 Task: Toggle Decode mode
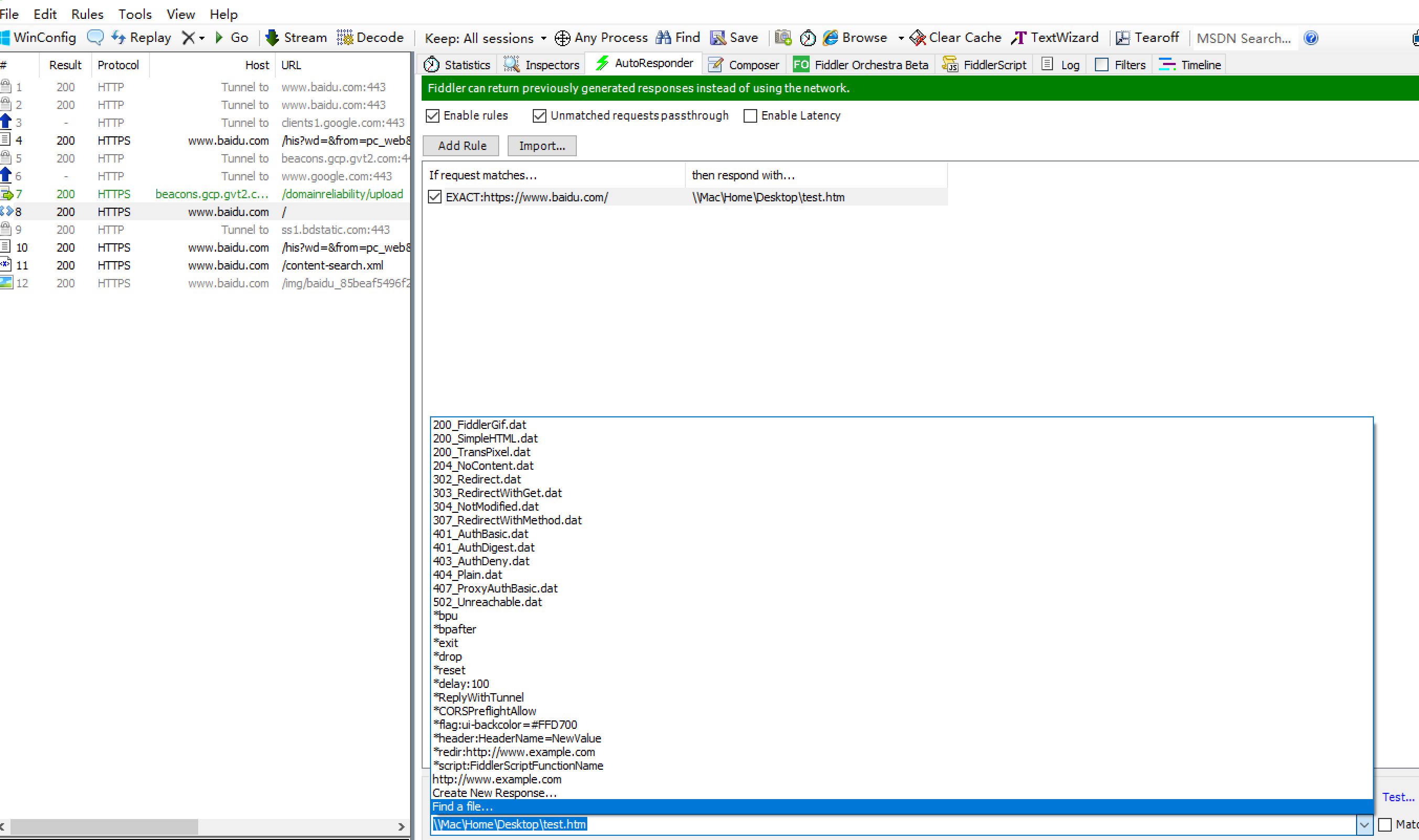point(370,37)
